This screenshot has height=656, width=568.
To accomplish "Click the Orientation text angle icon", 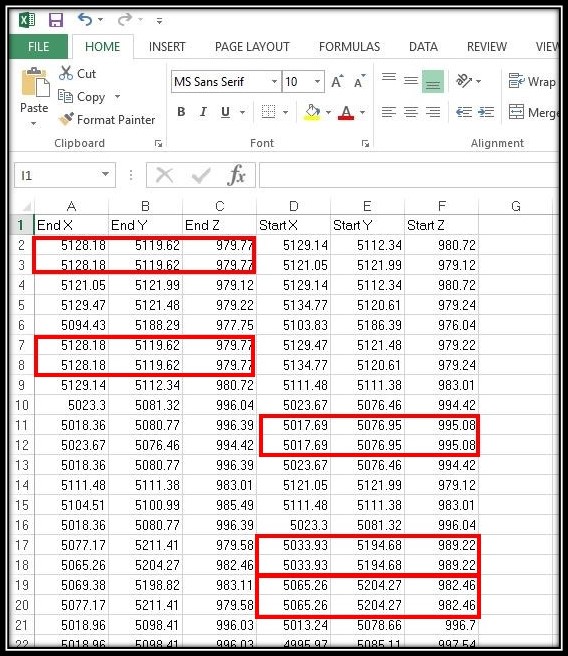I will click(464, 81).
